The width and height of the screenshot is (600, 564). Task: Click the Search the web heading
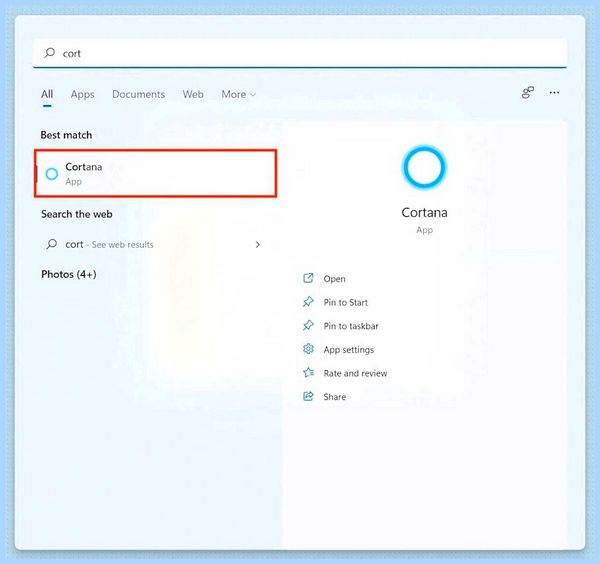point(77,214)
